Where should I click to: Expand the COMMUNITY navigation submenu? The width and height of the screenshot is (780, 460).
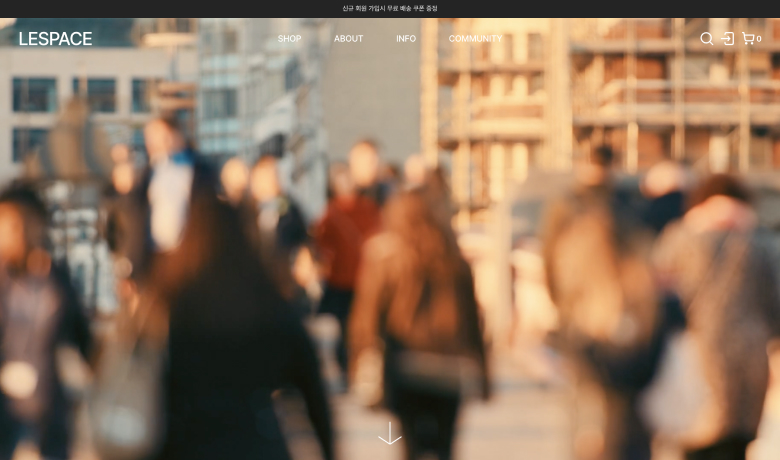click(x=475, y=39)
